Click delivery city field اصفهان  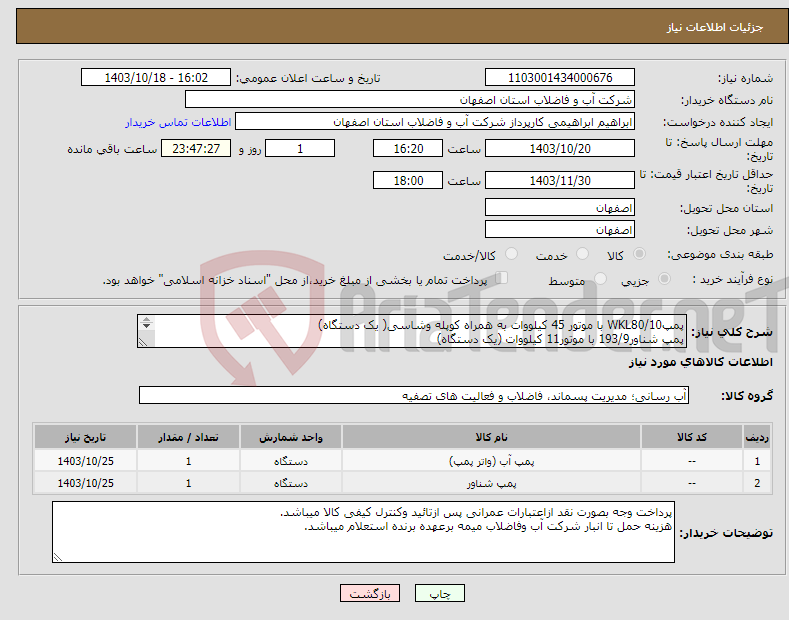(560, 229)
